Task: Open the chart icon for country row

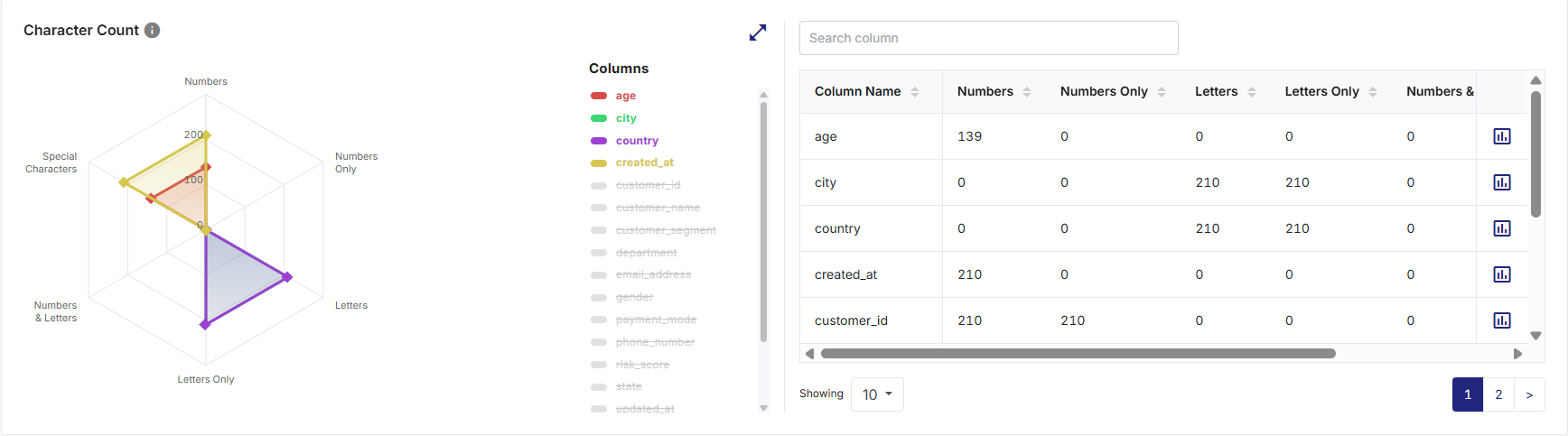Action: coord(1502,228)
